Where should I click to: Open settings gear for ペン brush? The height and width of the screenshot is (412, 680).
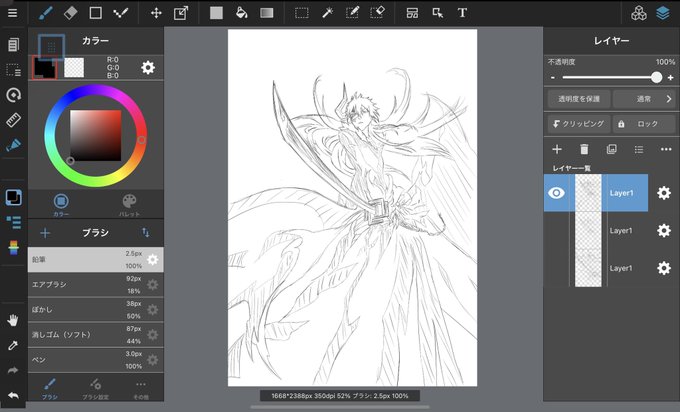point(153,360)
